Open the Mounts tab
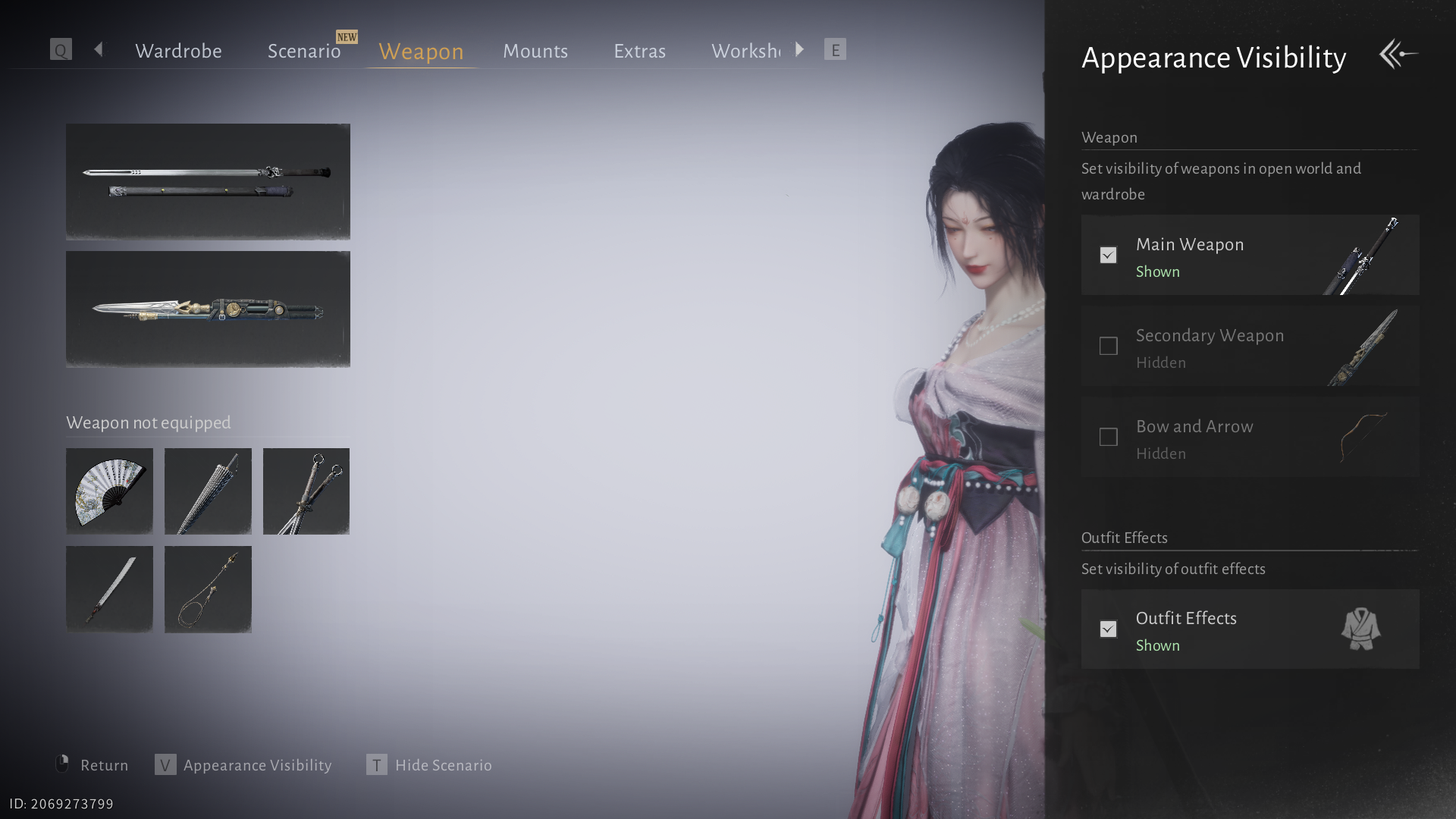 [x=535, y=51]
